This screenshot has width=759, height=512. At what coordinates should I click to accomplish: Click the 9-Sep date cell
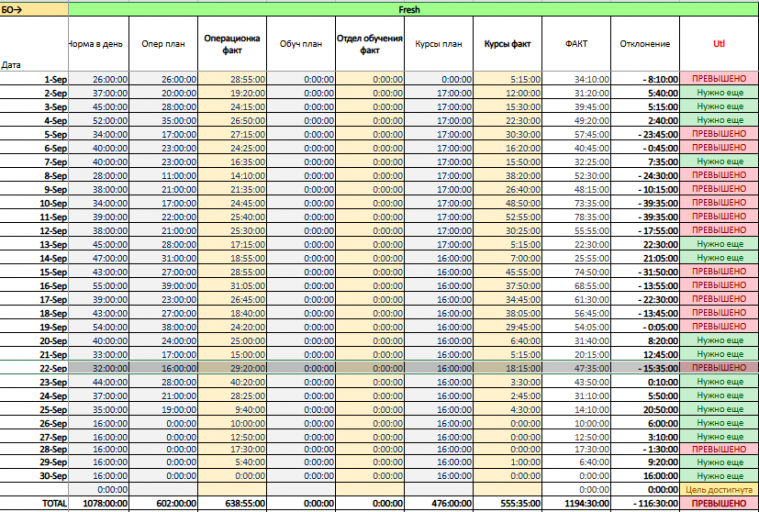(x=34, y=189)
